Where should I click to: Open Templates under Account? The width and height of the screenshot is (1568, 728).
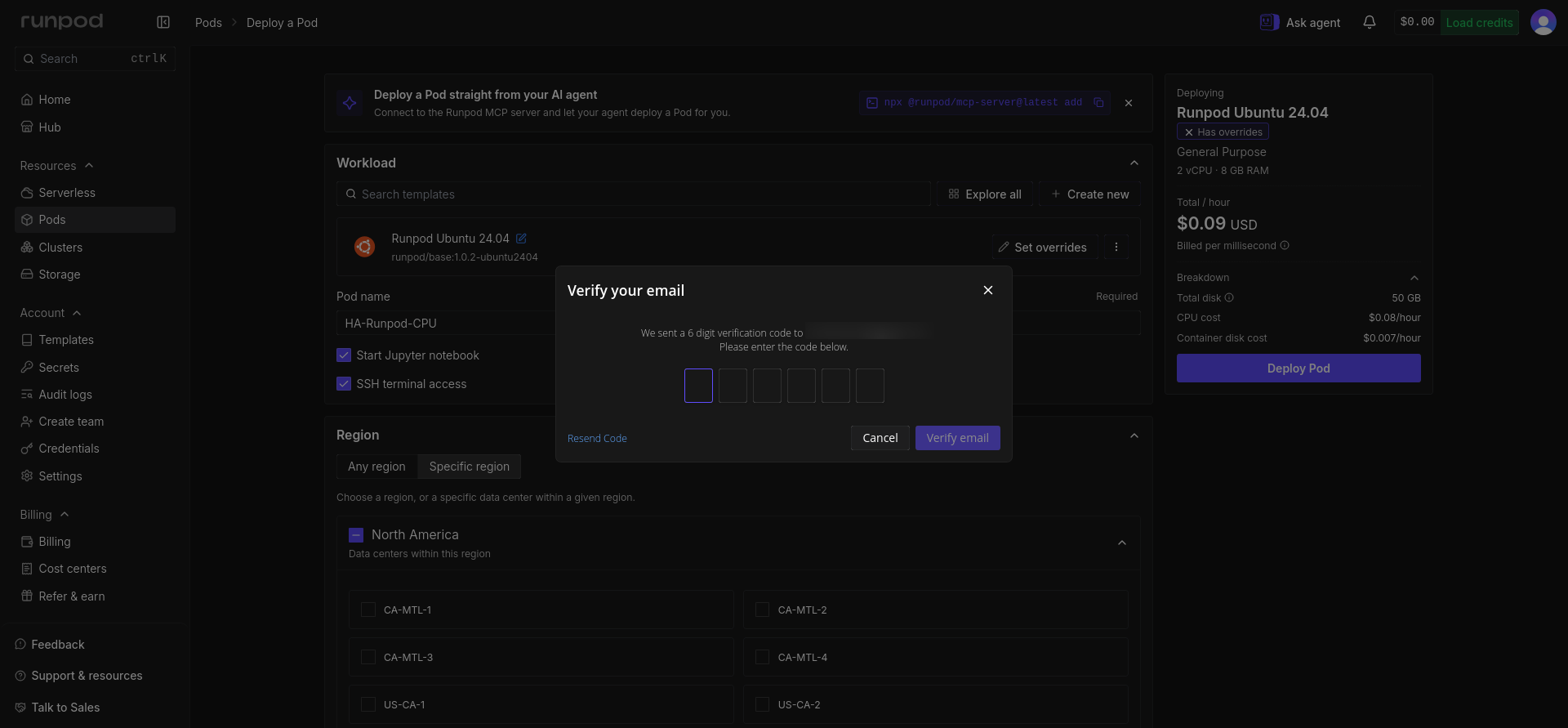(95, 340)
